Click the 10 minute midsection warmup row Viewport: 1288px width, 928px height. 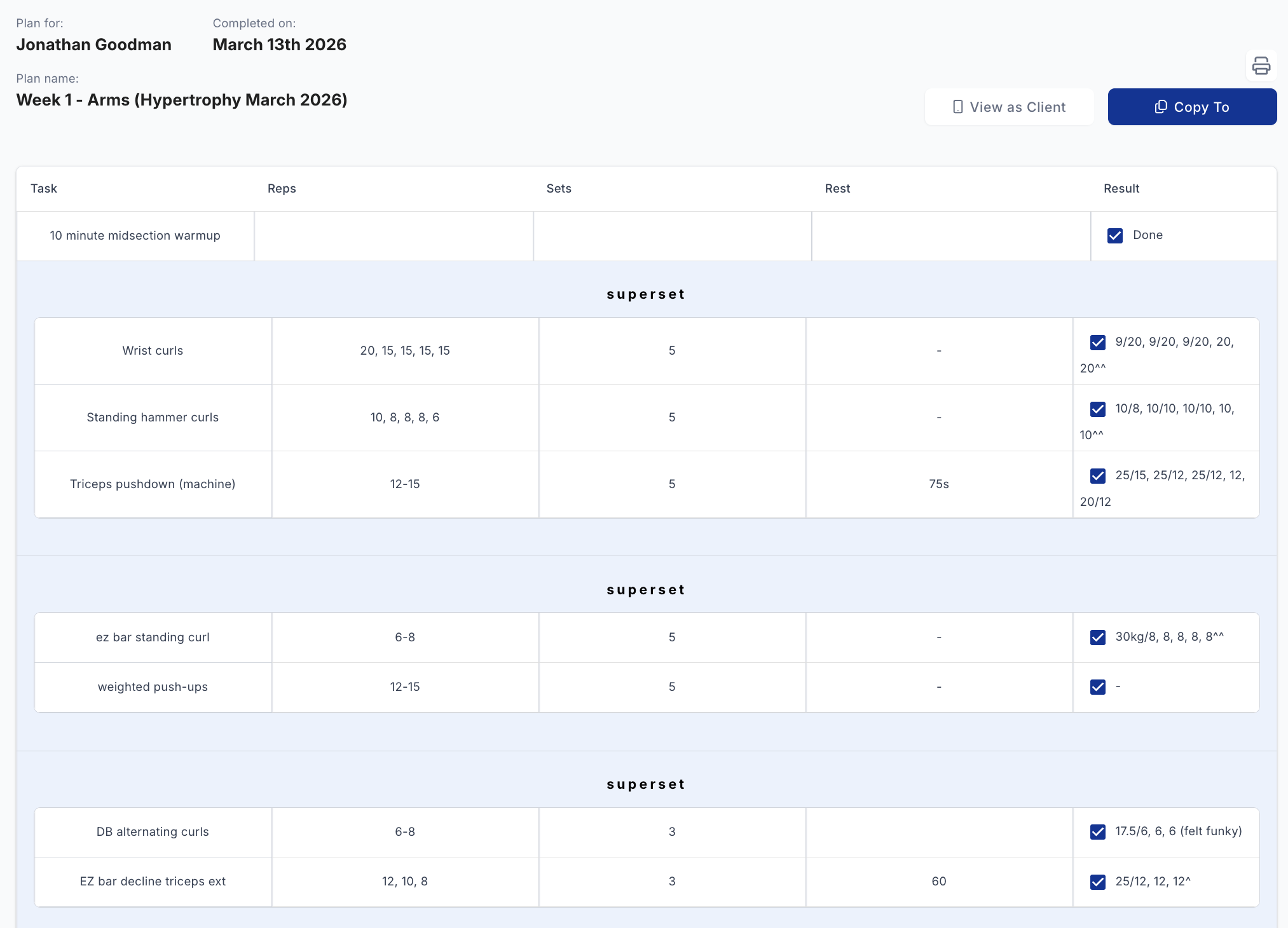[x=135, y=236]
